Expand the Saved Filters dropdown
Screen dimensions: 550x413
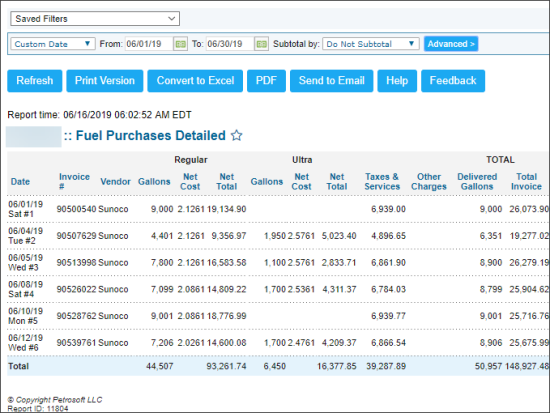[95, 19]
